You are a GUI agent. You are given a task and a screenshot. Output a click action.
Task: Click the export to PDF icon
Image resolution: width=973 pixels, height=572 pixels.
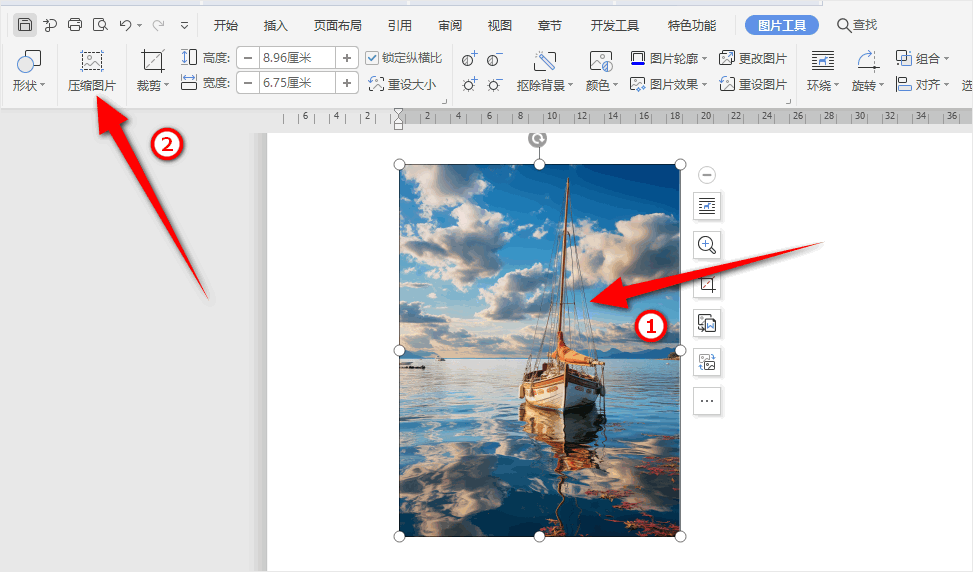click(50, 25)
